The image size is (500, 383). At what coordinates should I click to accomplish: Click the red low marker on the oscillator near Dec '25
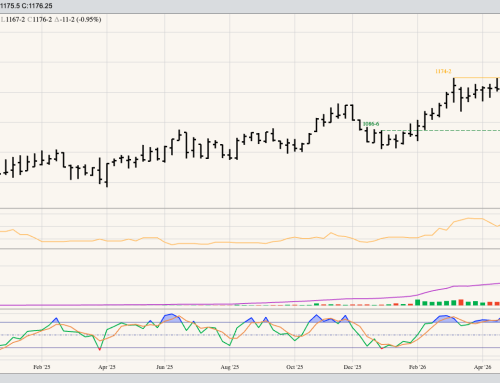coord(382,348)
